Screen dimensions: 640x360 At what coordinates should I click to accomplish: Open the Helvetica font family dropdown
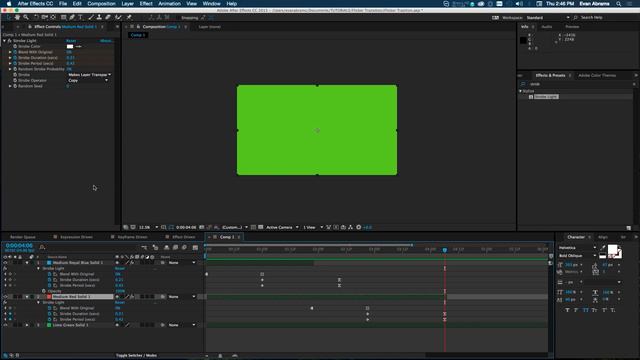coord(577,248)
